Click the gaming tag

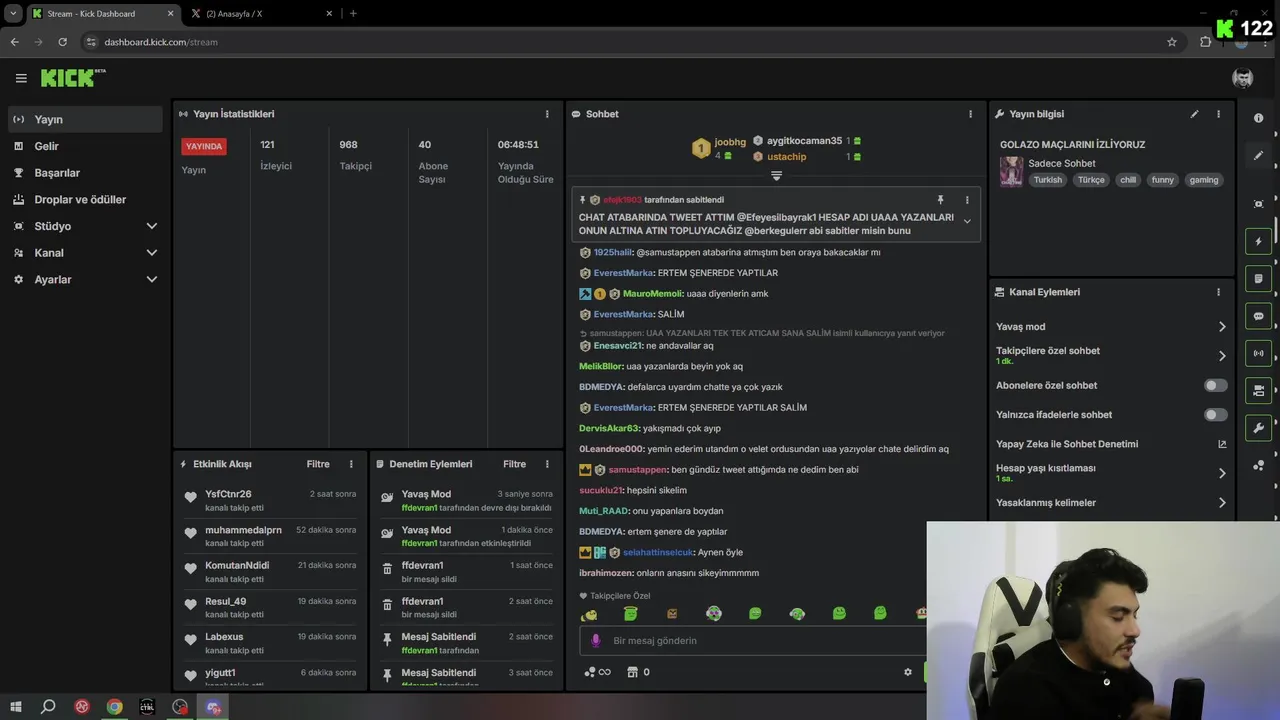1204,180
